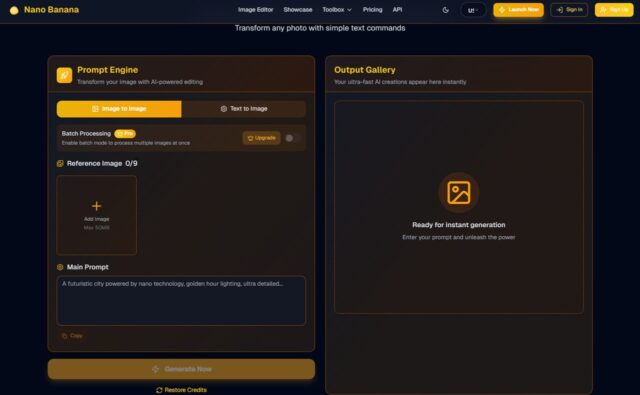Toggle the Batch Processing switch
Screen dimensions: 640x395
(293, 138)
